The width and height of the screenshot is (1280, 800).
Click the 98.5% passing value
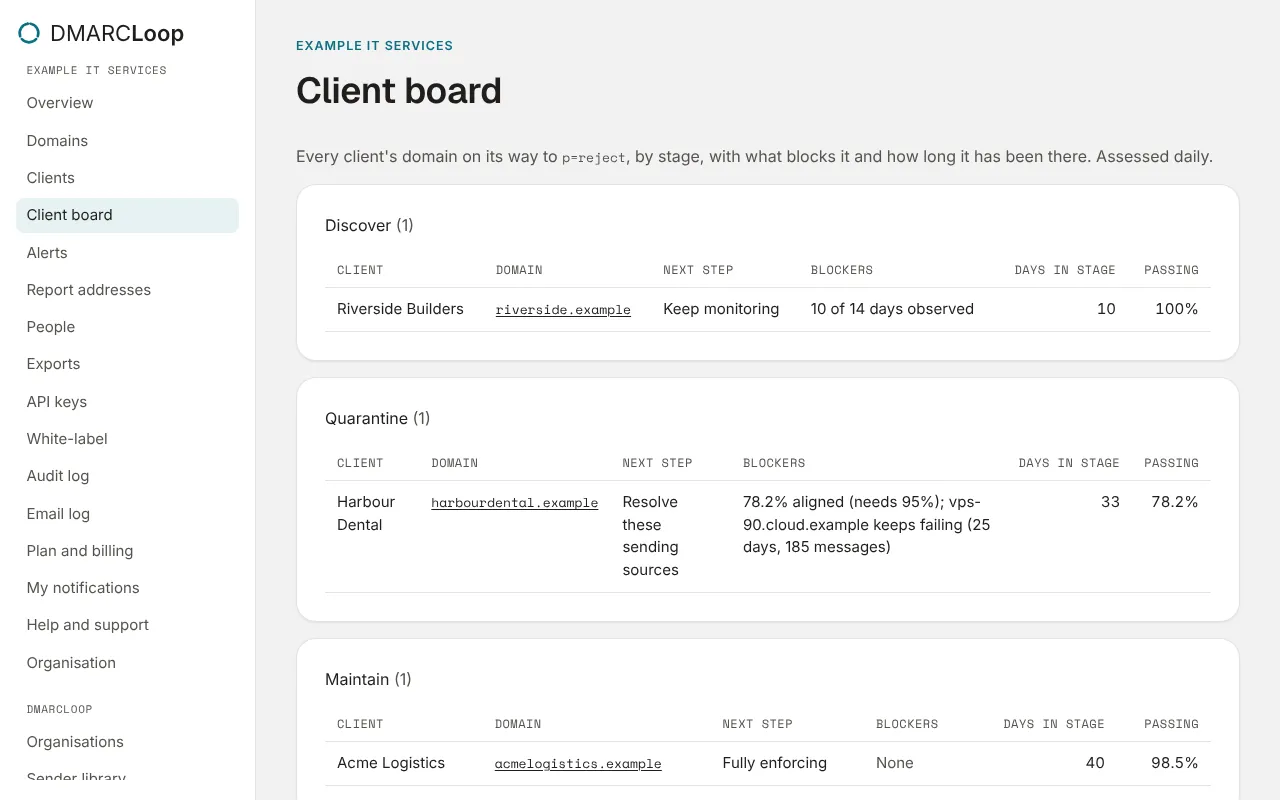tap(1175, 763)
